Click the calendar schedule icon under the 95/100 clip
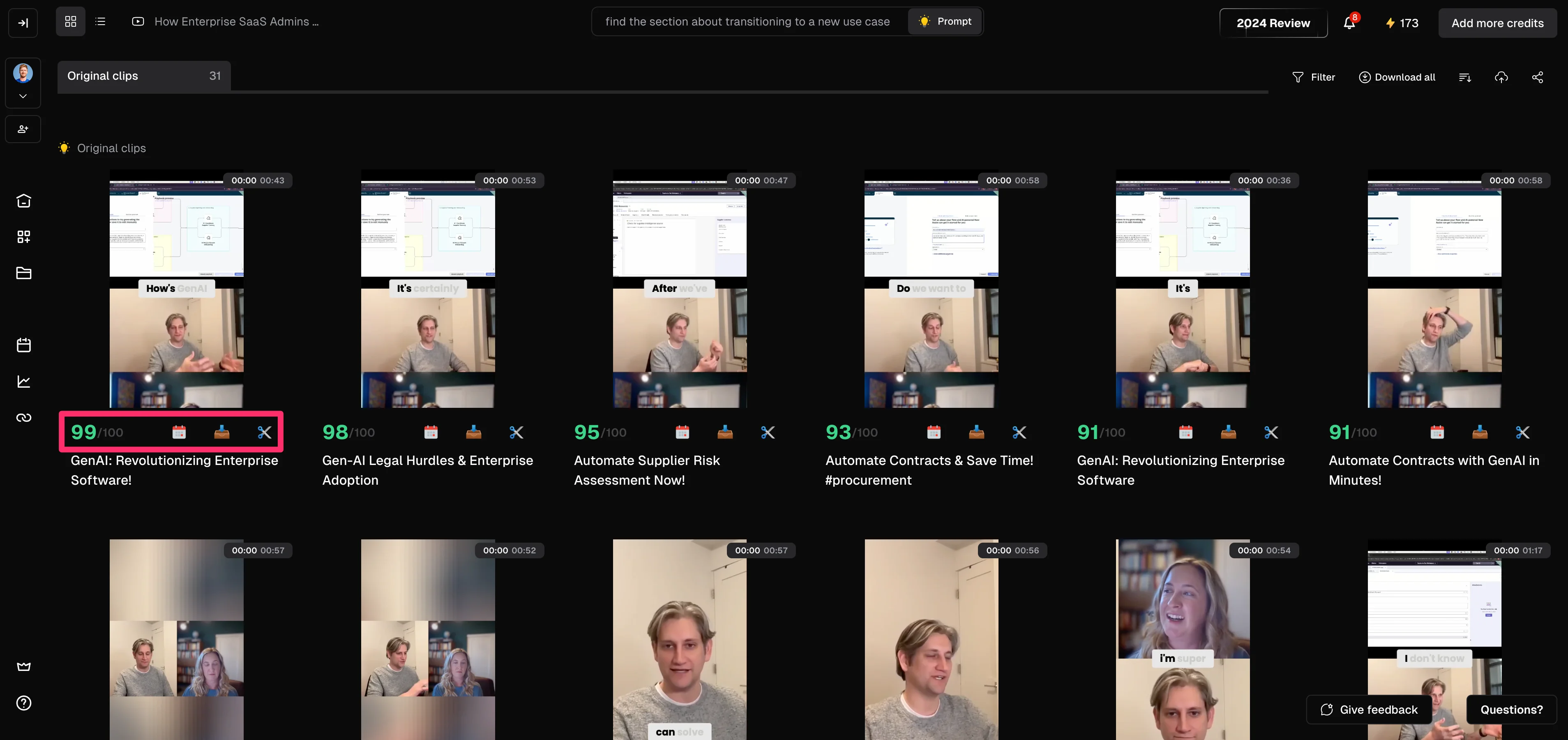This screenshot has width=1568, height=740. 682,432
